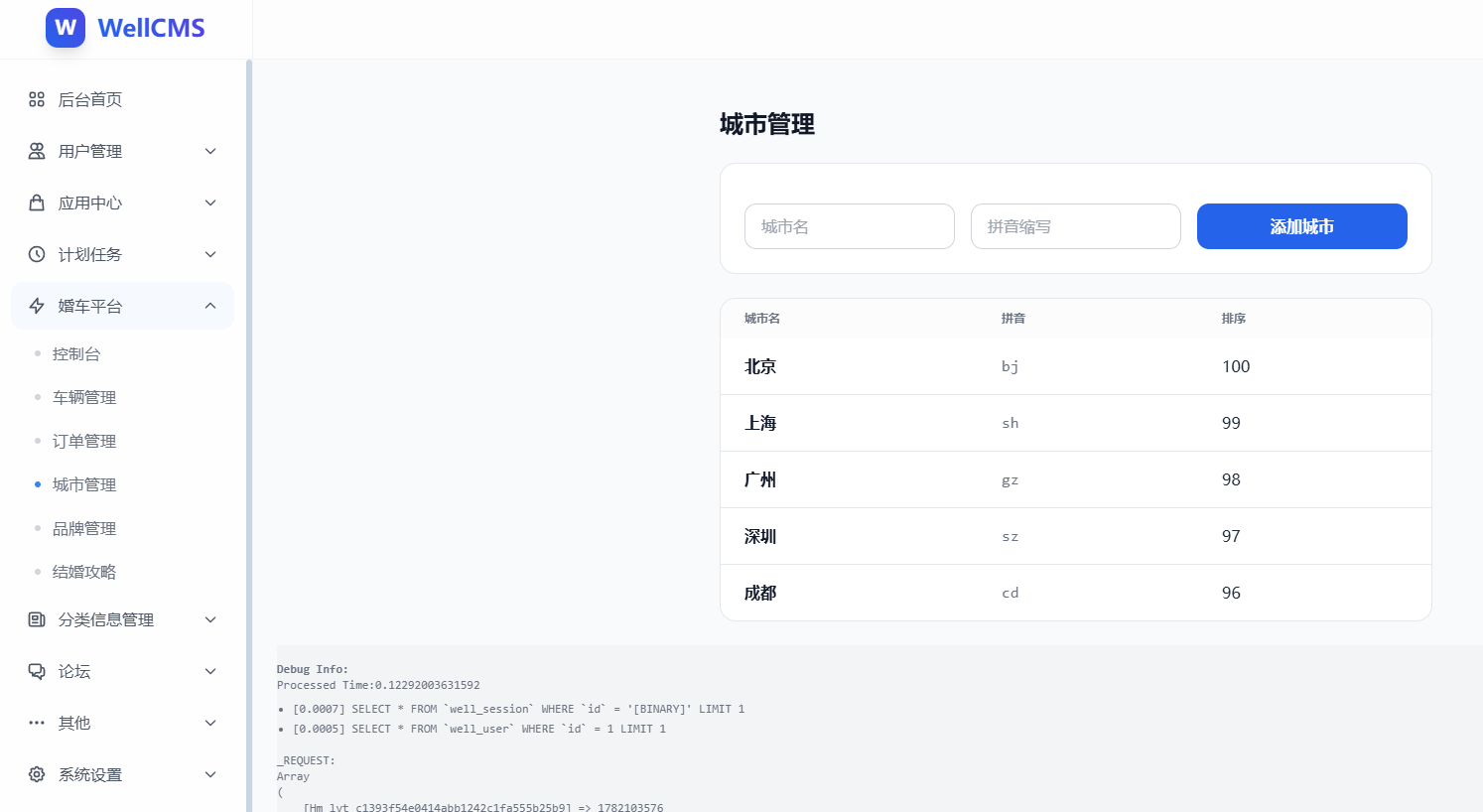This screenshot has width=1483, height=812.
Task: Click the sidebar vertical scrollbar
Action: (x=249, y=435)
